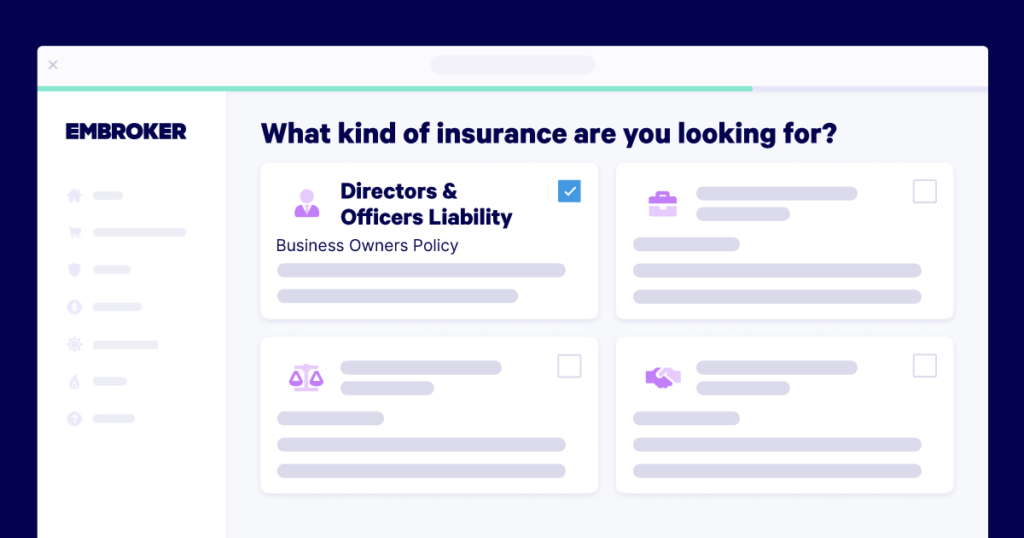Click the flame icon in the sidebar

pyautogui.click(x=74, y=381)
